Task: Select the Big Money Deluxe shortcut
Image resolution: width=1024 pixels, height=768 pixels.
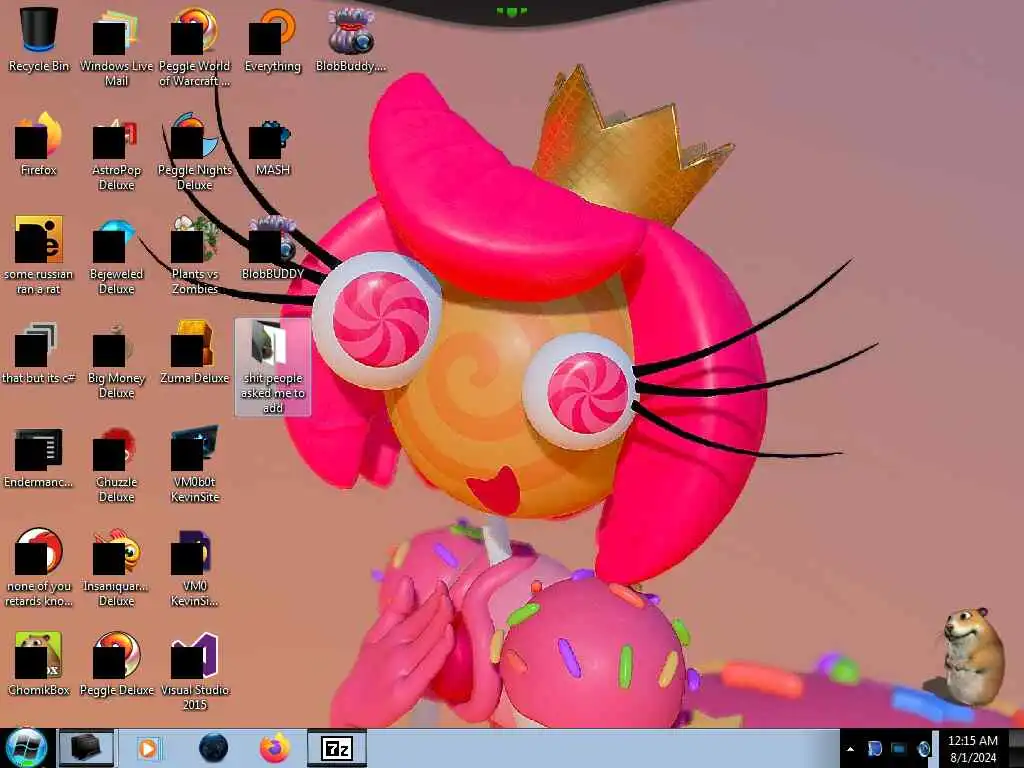Action: 116,359
